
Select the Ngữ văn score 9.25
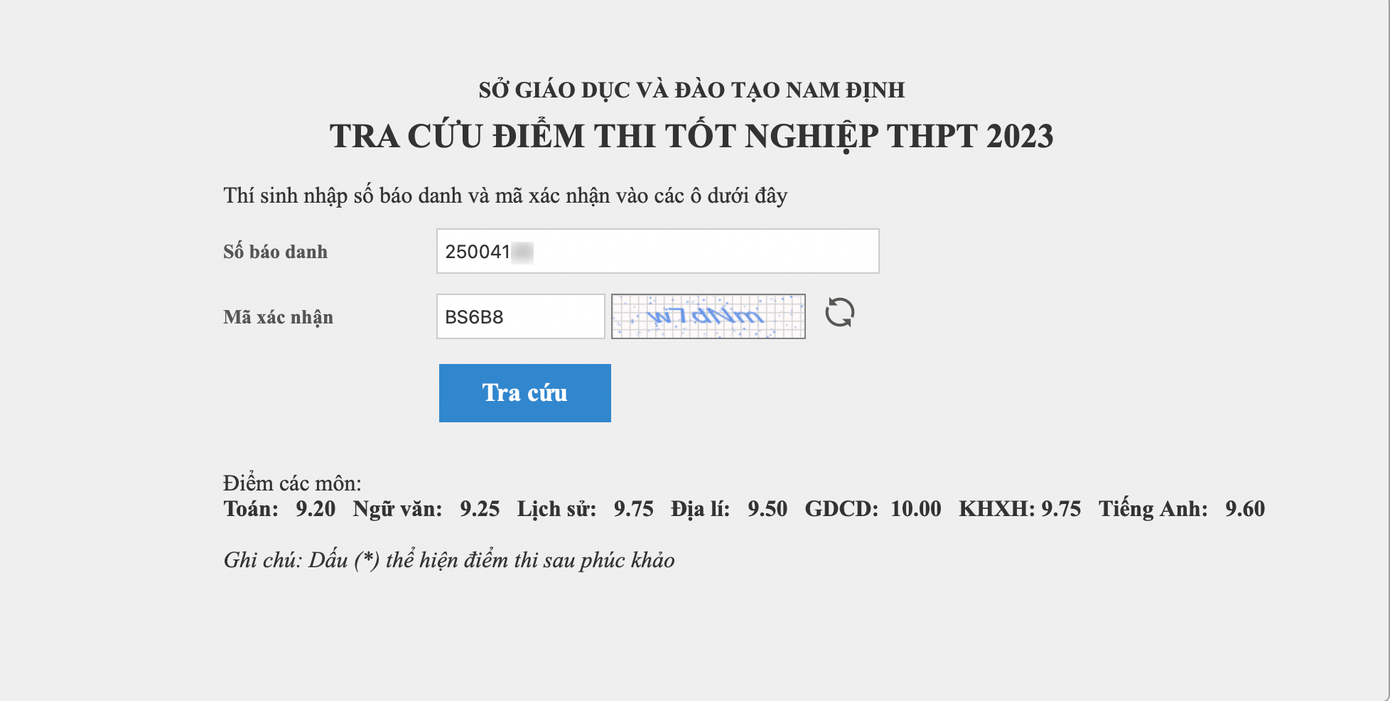479,509
